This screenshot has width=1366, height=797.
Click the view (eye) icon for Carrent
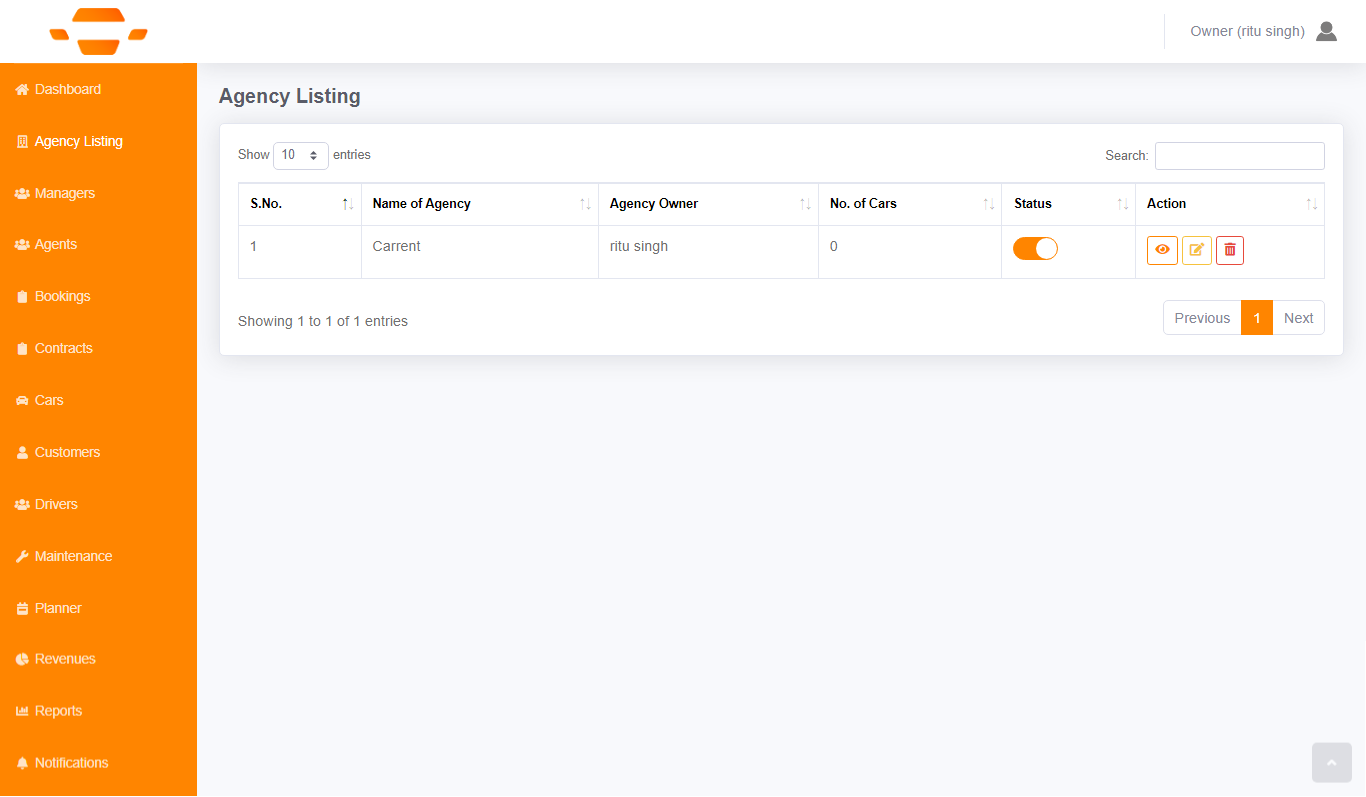click(x=1162, y=250)
